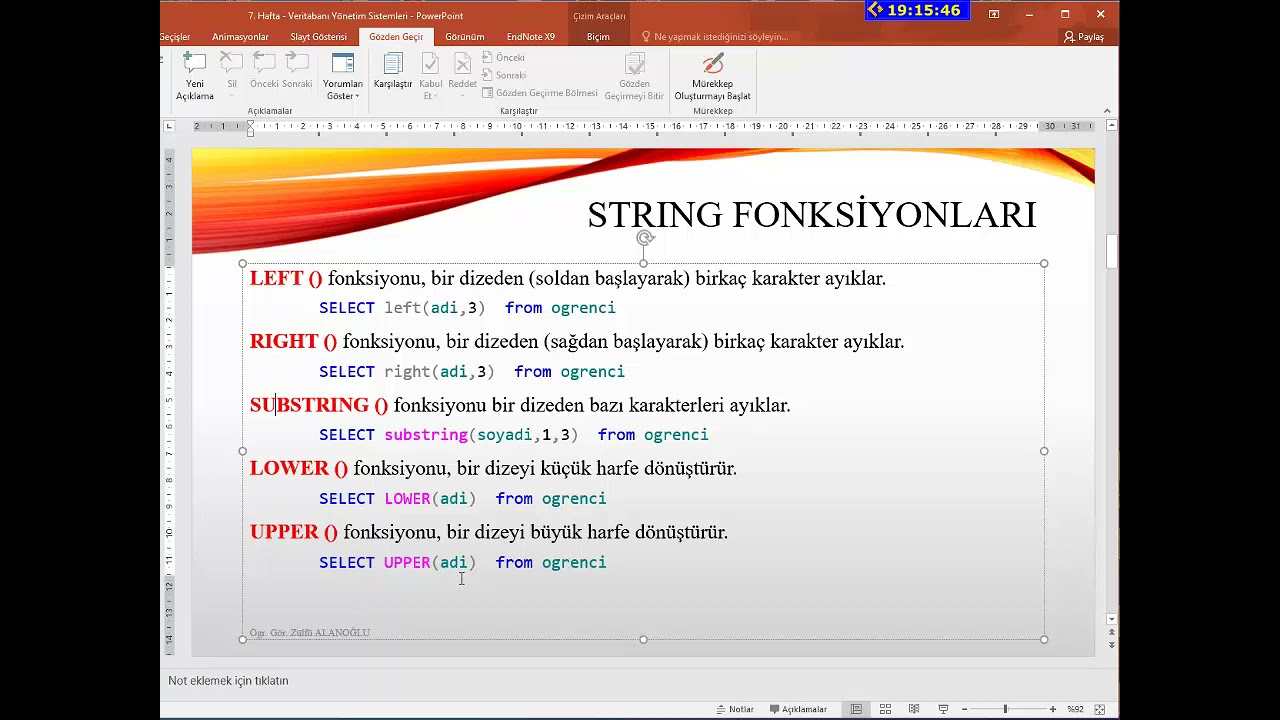Image resolution: width=1280 pixels, height=720 pixels.
Task: Switch to Slayt Gösterisi tab
Action: click(x=318, y=37)
